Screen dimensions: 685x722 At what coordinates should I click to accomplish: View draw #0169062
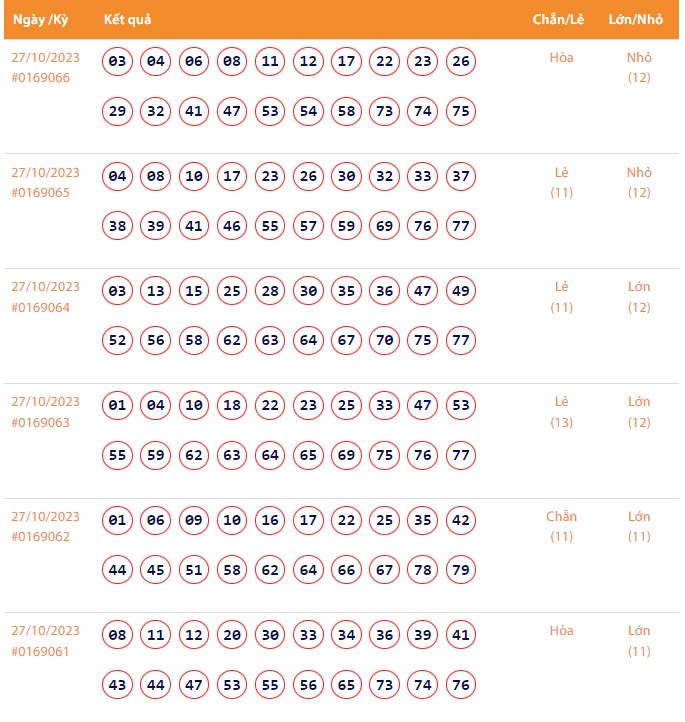[41, 537]
